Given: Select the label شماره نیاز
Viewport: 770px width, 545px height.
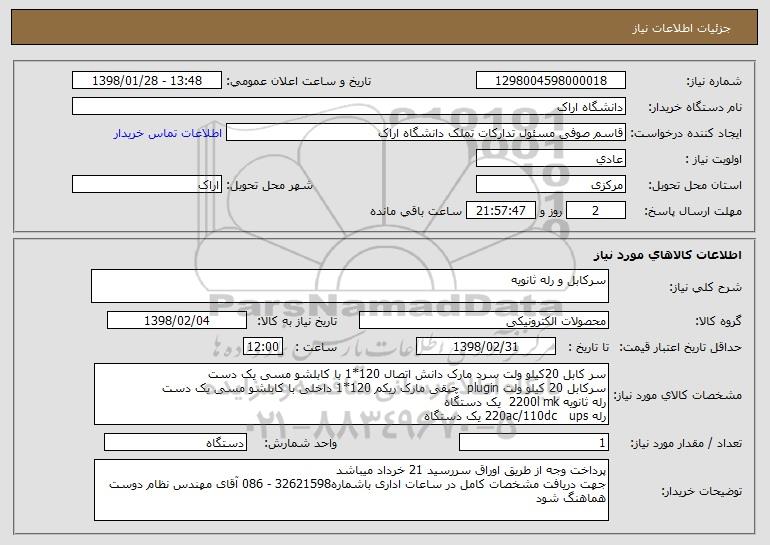Looking at the screenshot, I should click(x=714, y=81).
